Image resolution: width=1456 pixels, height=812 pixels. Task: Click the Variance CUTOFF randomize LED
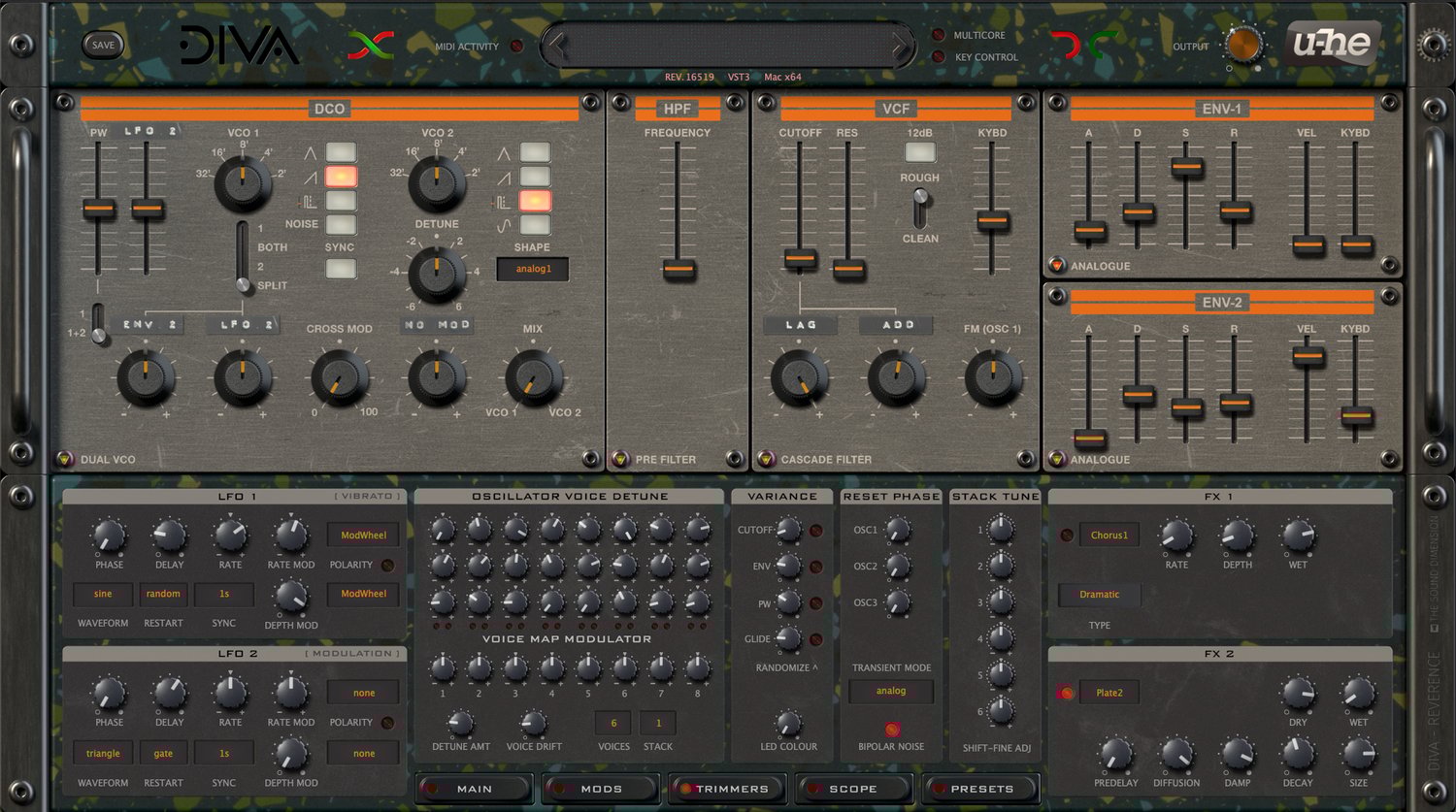coord(815,531)
